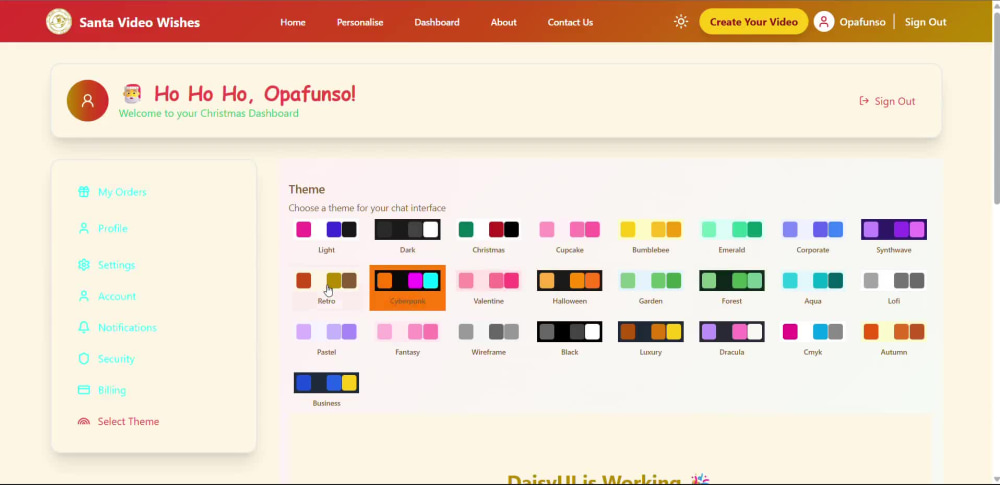Image resolution: width=1000 pixels, height=485 pixels.
Task: Open Select Theme in the sidebar
Action: point(128,421)
